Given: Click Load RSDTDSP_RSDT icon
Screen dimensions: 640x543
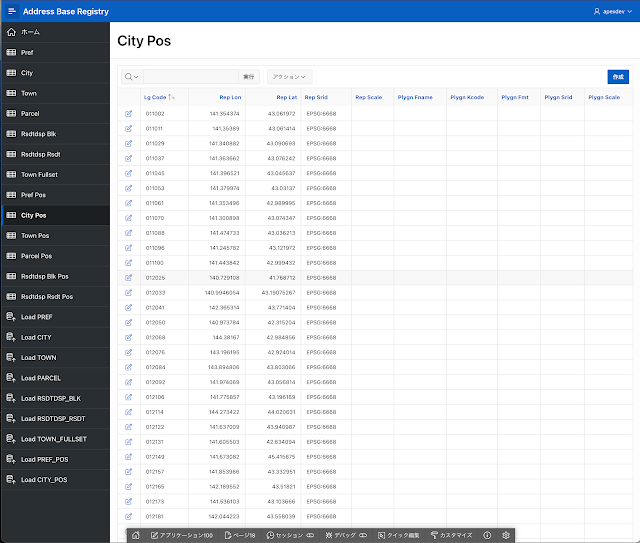Looking at the screenshot, I should [x=11, y=418].
